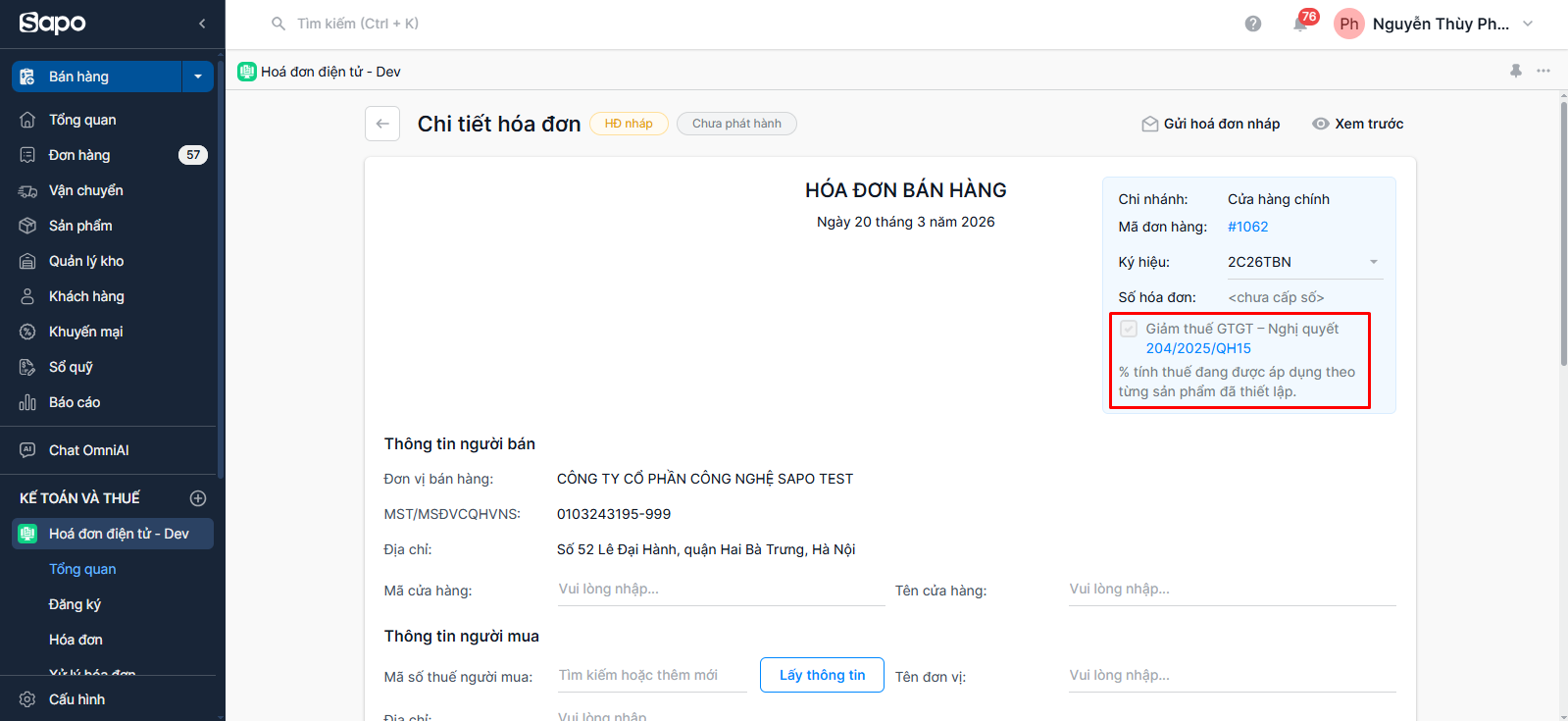Viewport: 1568px width, 721px height.
Task: Click the Sapo logo
Action: [53, 23]
